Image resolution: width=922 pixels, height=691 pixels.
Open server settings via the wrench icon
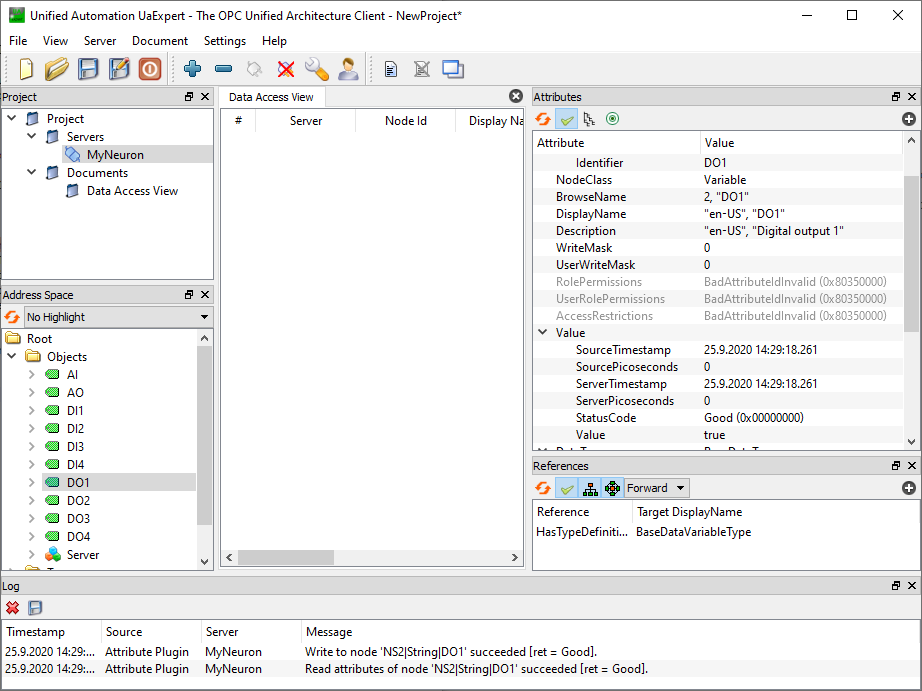pos(317,69)
